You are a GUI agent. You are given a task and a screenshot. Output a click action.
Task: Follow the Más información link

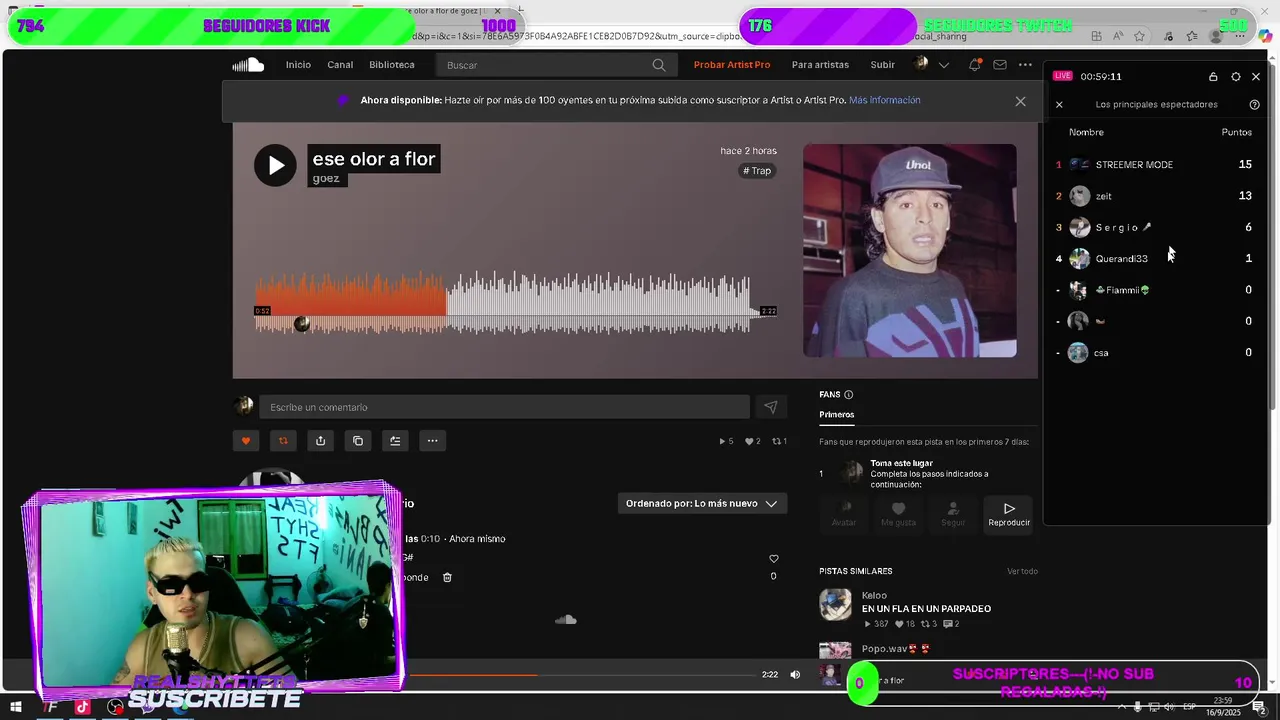[x=885, y=100]
